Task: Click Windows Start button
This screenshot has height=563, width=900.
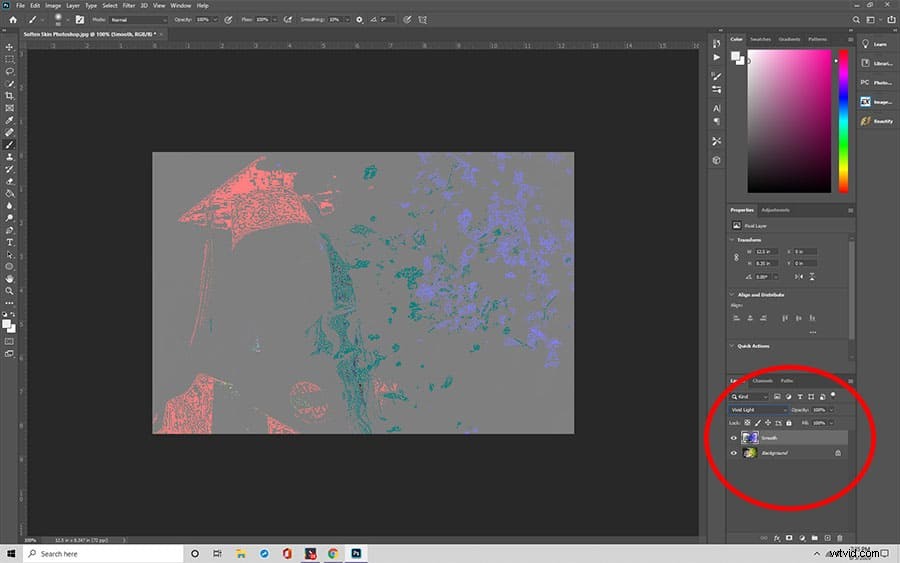Action: click(x=10, y=554)
